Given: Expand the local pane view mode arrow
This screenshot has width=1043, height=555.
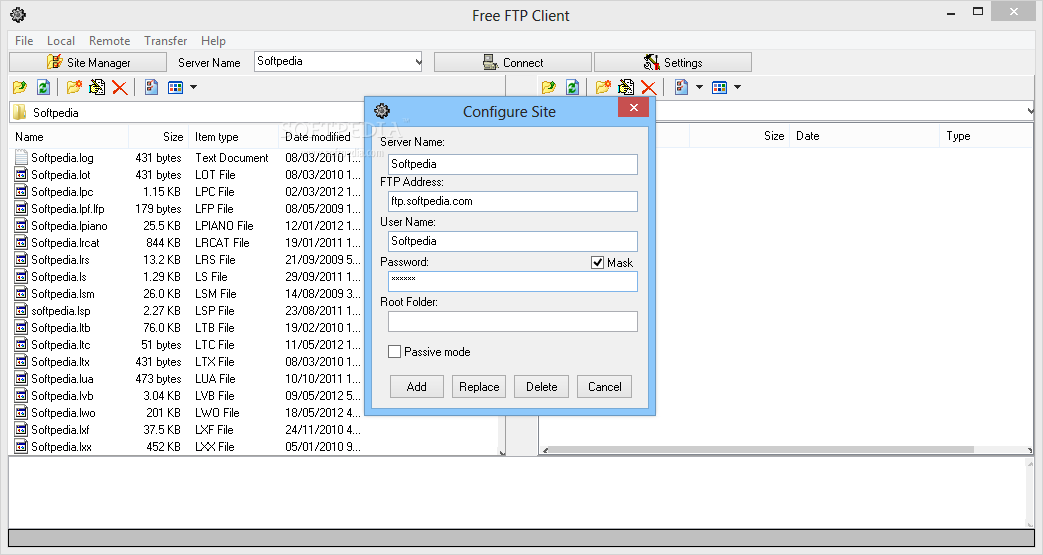Looking at the screenshot, I should tap(194, 87).
